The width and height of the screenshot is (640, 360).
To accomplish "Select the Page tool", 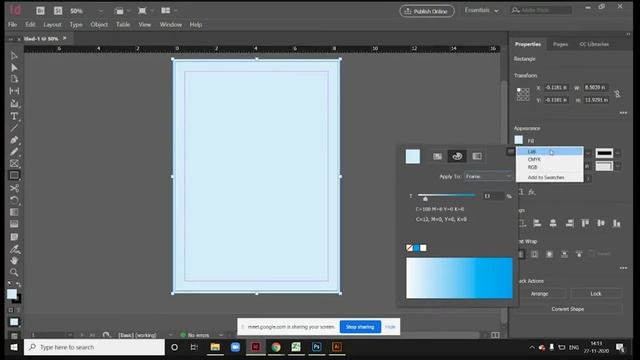I will pyautogui.click(x=14, y=79).
